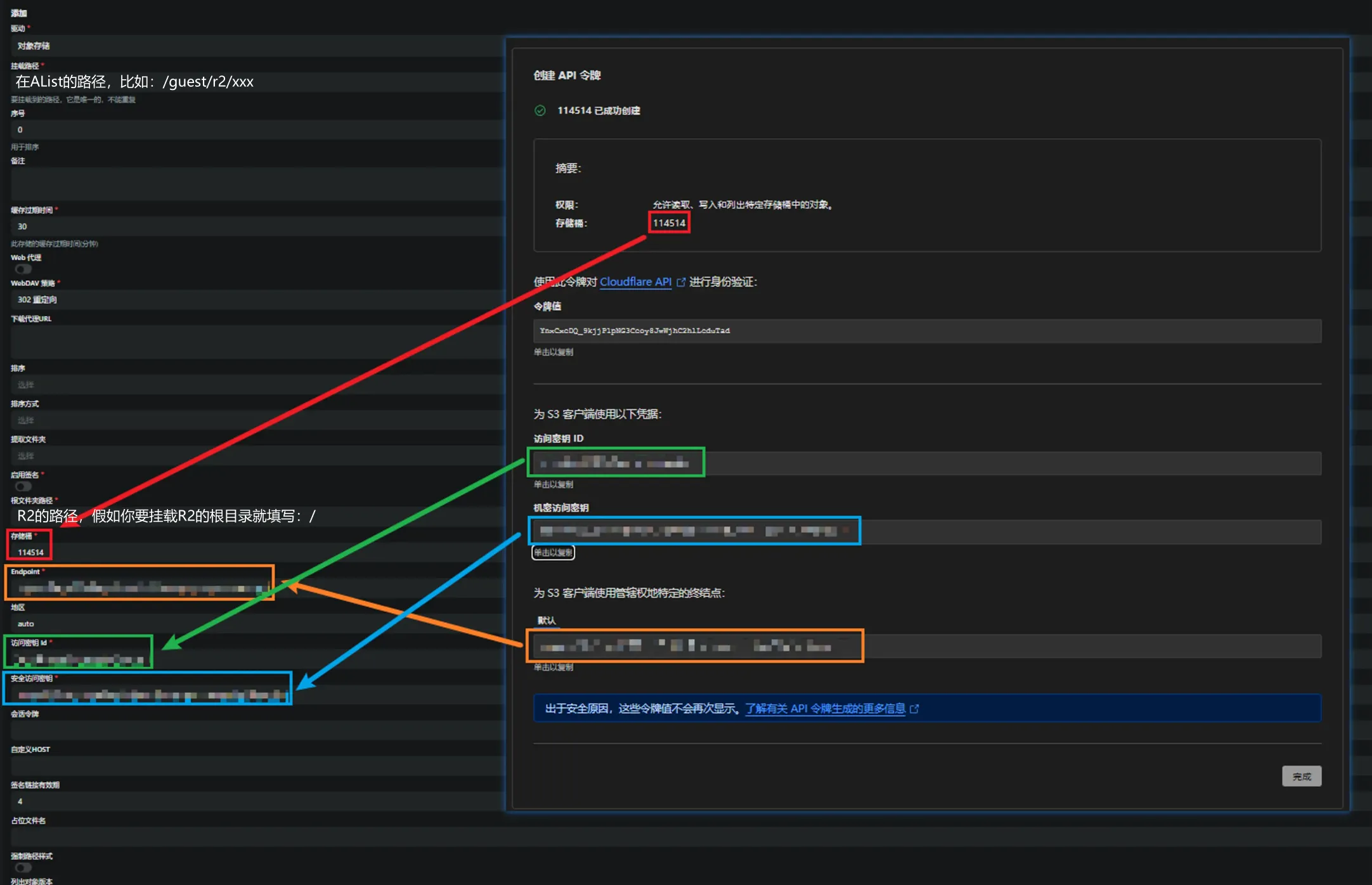The width and height of the screenshot is (1372, 885).
Task: Open 了解有关 API 令牌生成的更多信息 link
Action: 825,709
